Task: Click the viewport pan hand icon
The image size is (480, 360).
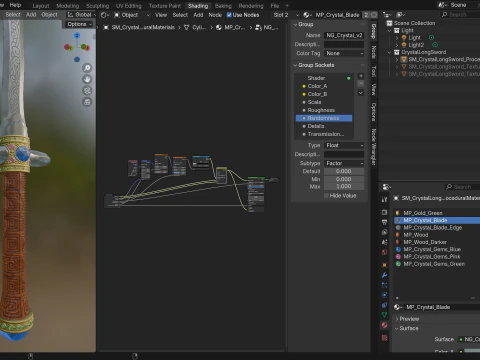Action: [87, 79]
